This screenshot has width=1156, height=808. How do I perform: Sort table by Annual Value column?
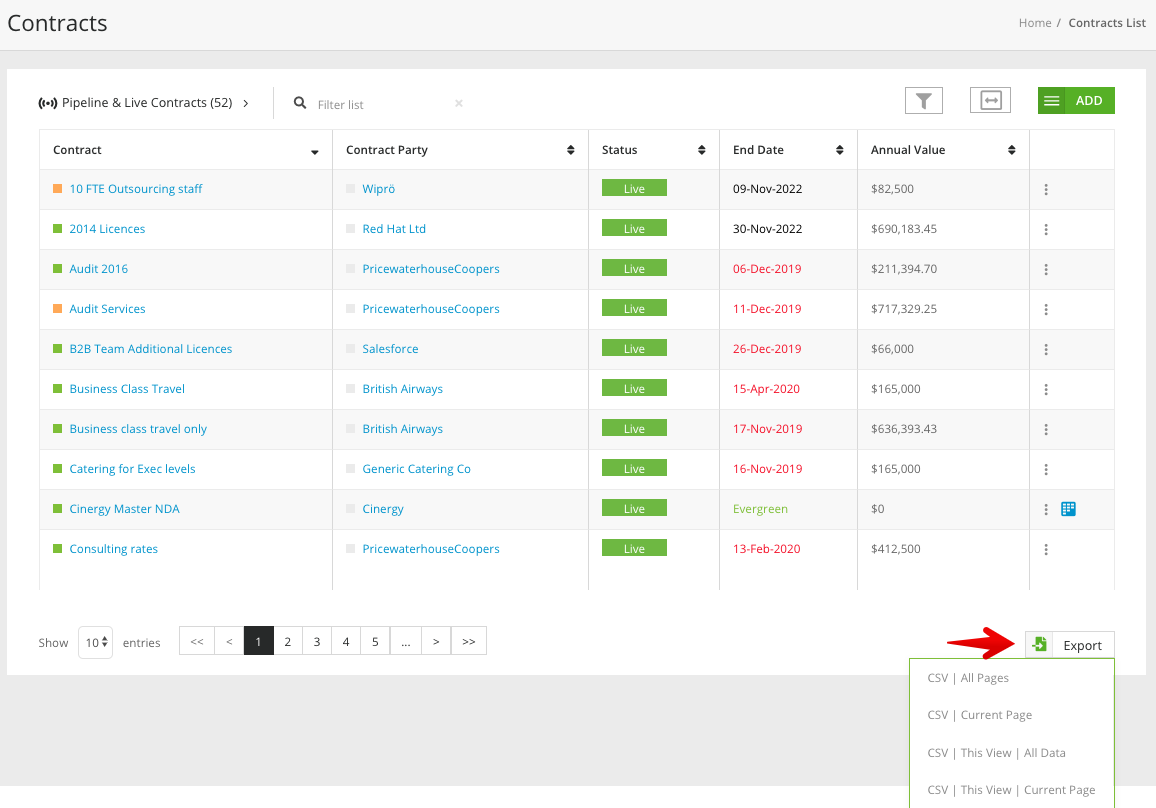1012,150
